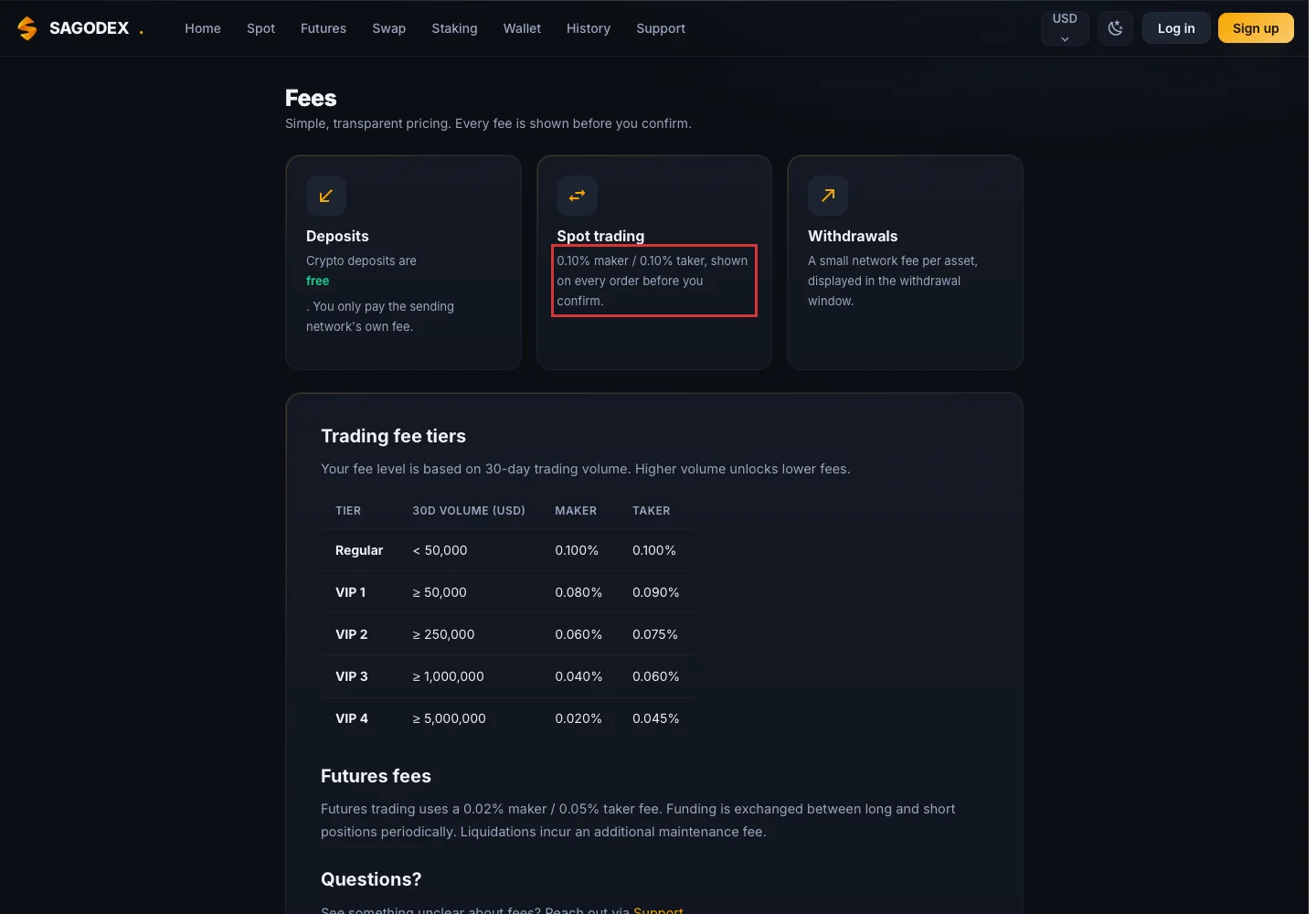Click the Log in button

click(x=1176, y=28)
